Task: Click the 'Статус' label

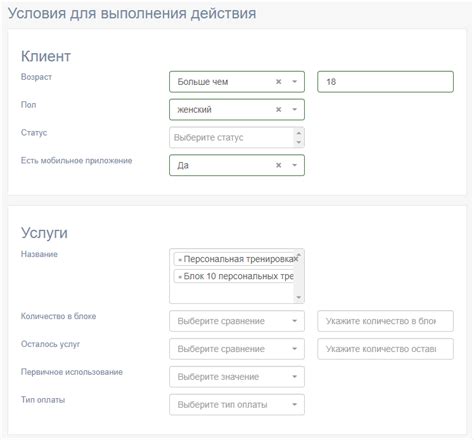Action: 34,133
